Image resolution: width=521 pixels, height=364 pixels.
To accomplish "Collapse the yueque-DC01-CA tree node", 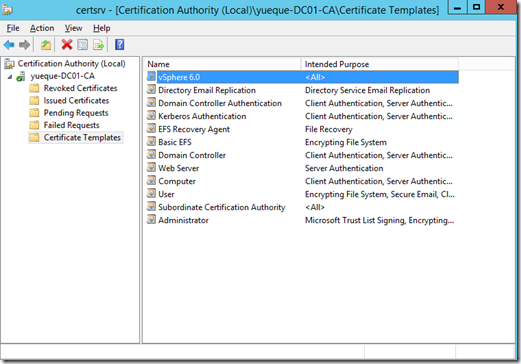I will coord(10,77).
